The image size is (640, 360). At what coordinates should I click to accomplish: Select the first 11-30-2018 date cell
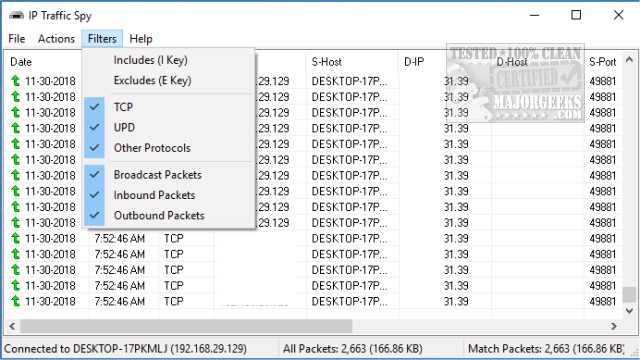coord(50,81)
